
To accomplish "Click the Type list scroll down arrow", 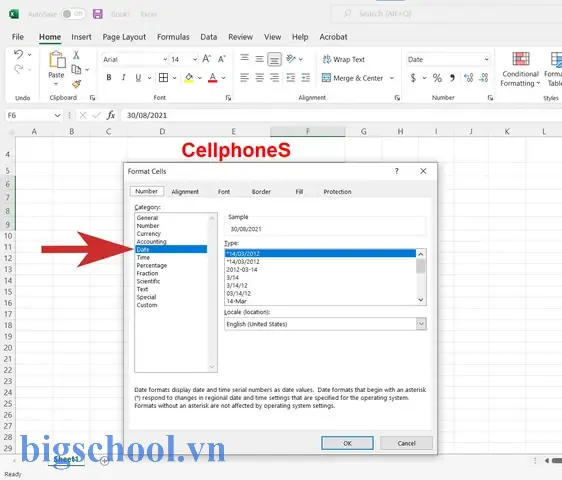I will 421,300.
